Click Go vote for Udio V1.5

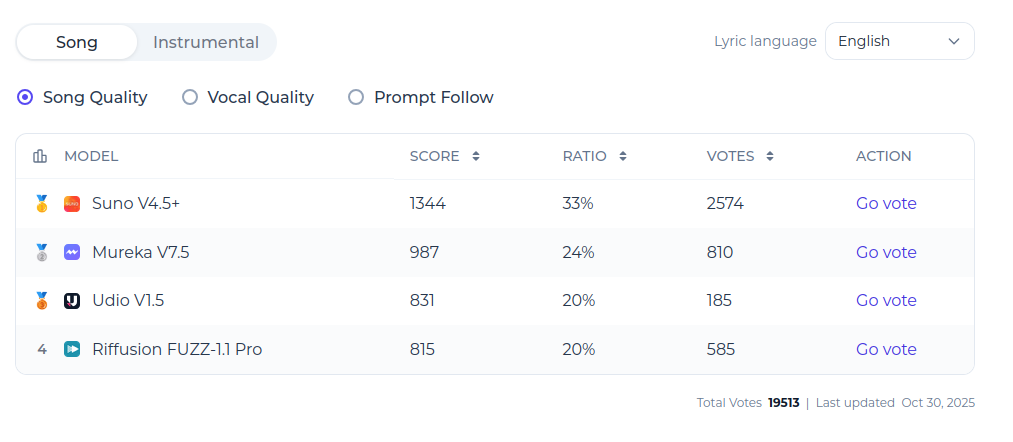click(886, 301)
